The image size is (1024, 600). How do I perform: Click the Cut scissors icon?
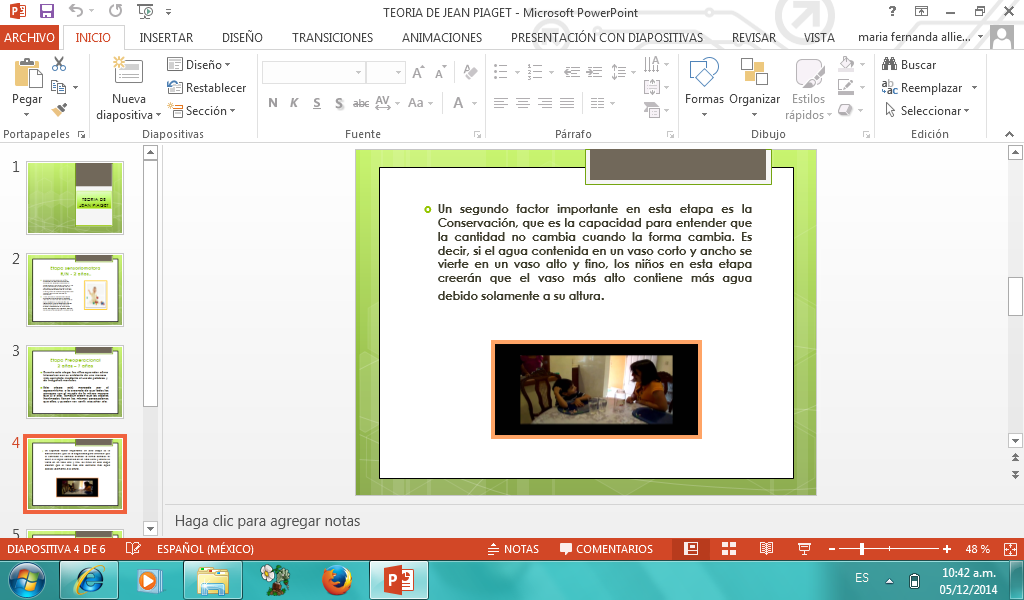click(59, 64)
